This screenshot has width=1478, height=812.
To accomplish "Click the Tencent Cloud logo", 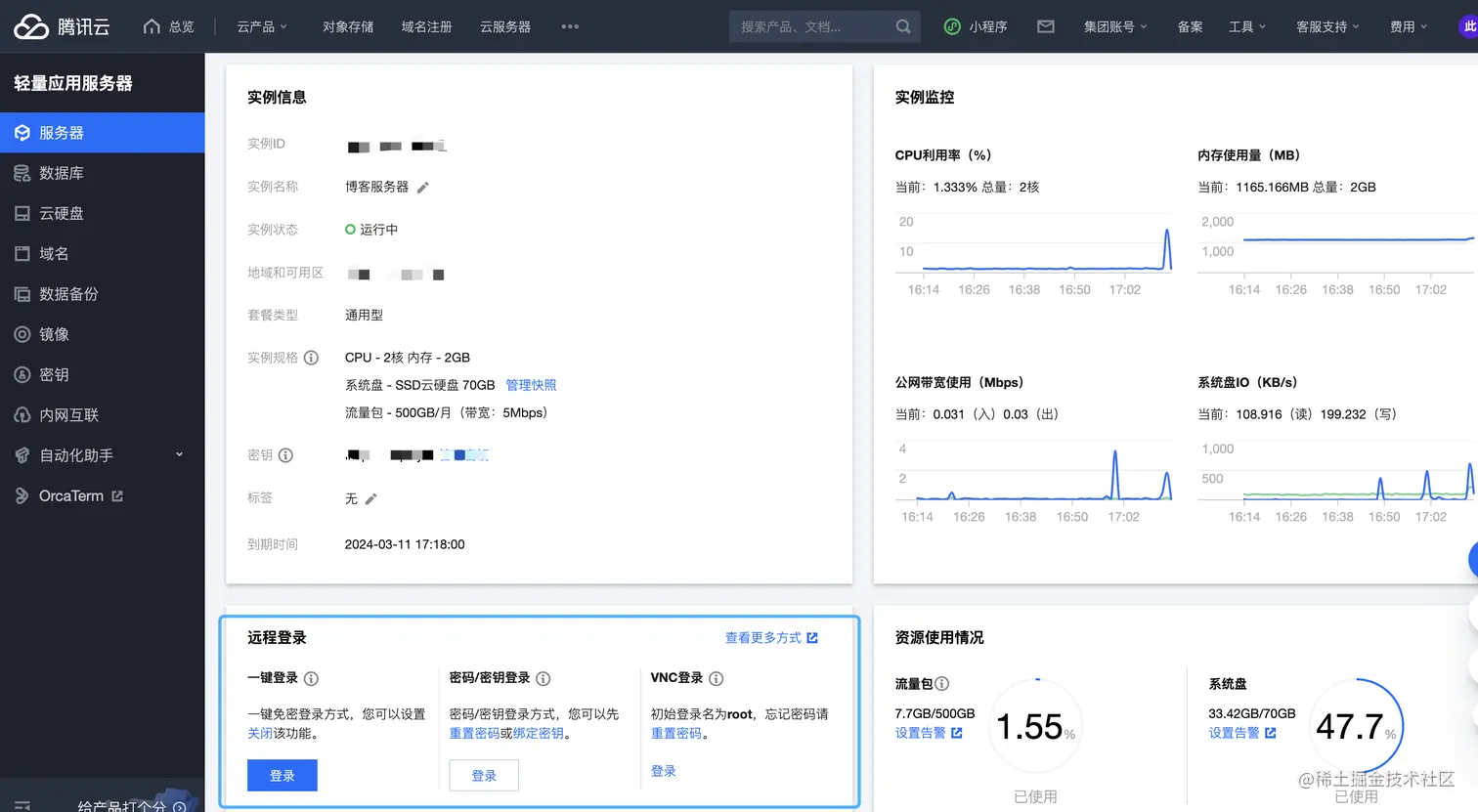I will (62, 26).
